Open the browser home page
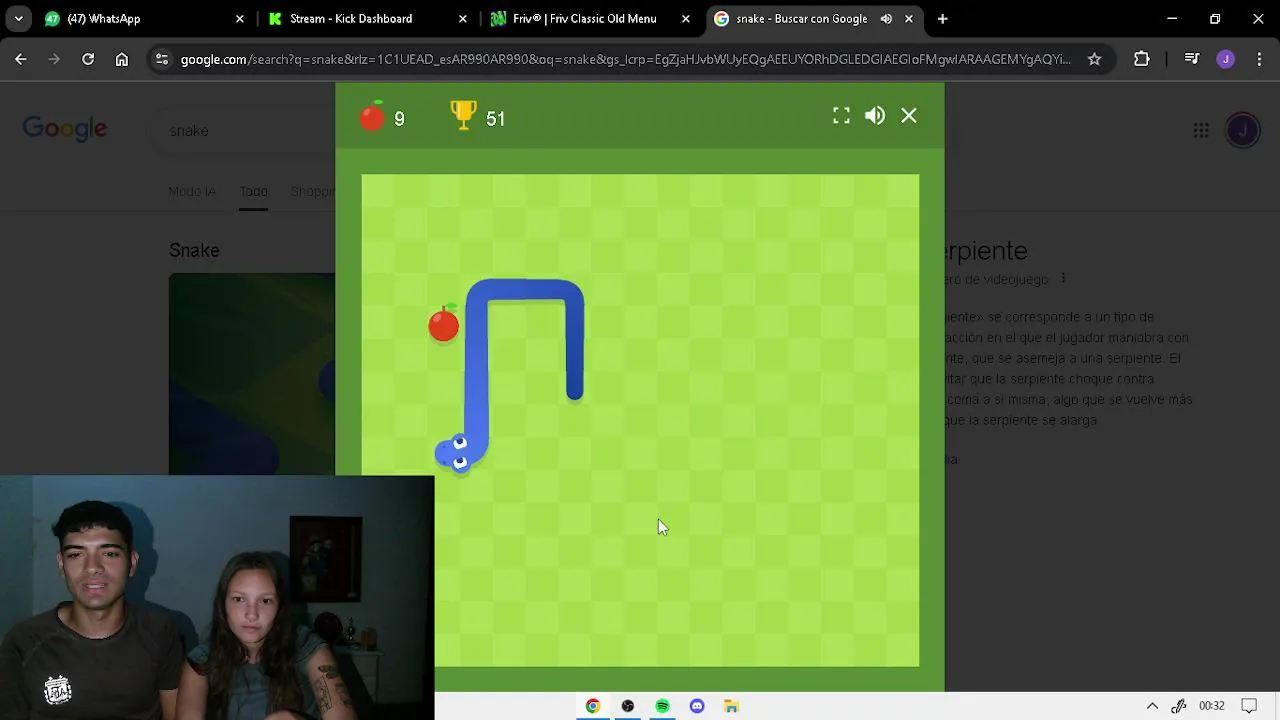Screen dimensions: 1280x720 pos(122,59)
